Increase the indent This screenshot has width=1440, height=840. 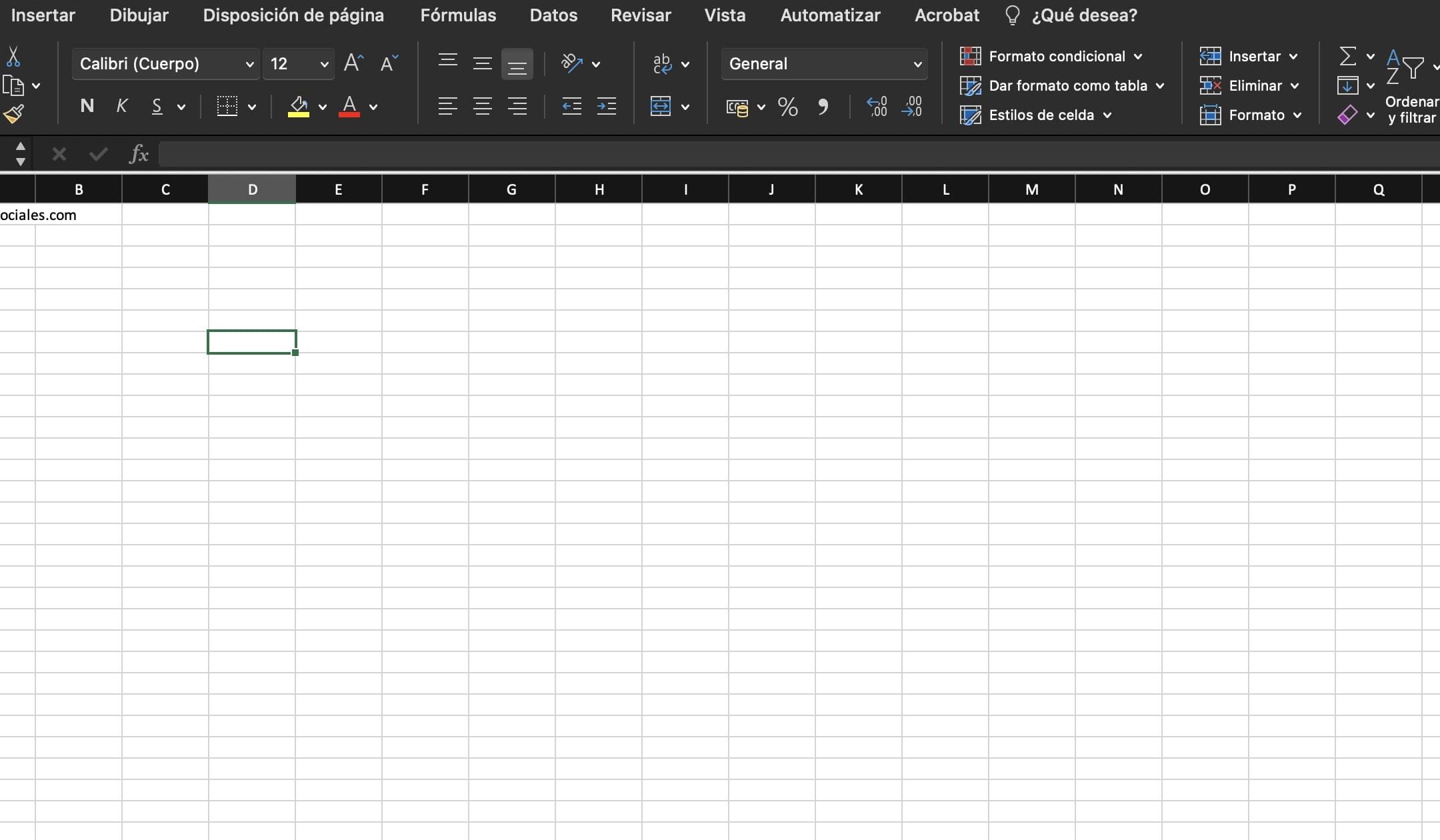[607, 106]
